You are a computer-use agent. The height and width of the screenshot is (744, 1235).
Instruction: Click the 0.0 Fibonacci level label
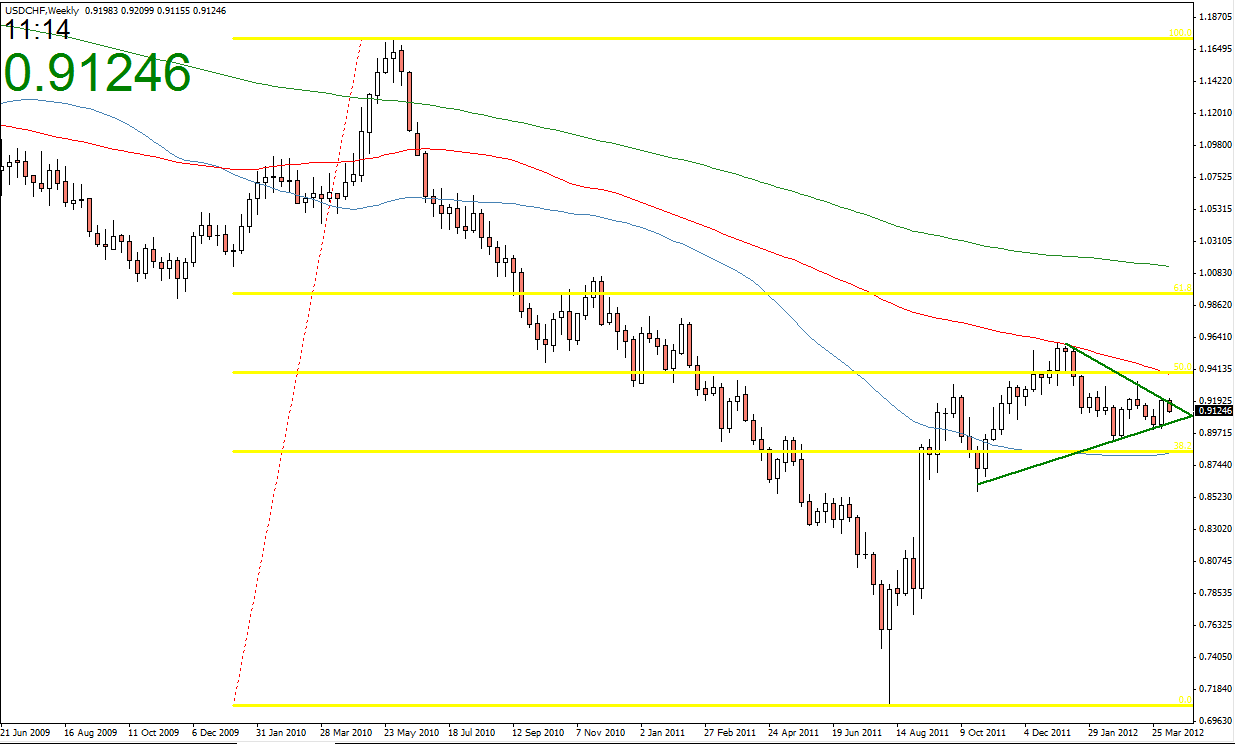pyautogui.click(x=1183, y=699)
